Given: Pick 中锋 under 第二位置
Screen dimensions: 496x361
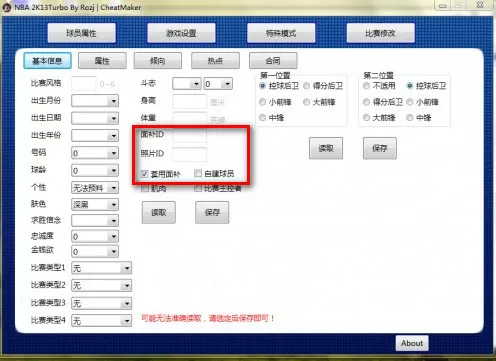Looking at the screenshot, I should (410, 118).
